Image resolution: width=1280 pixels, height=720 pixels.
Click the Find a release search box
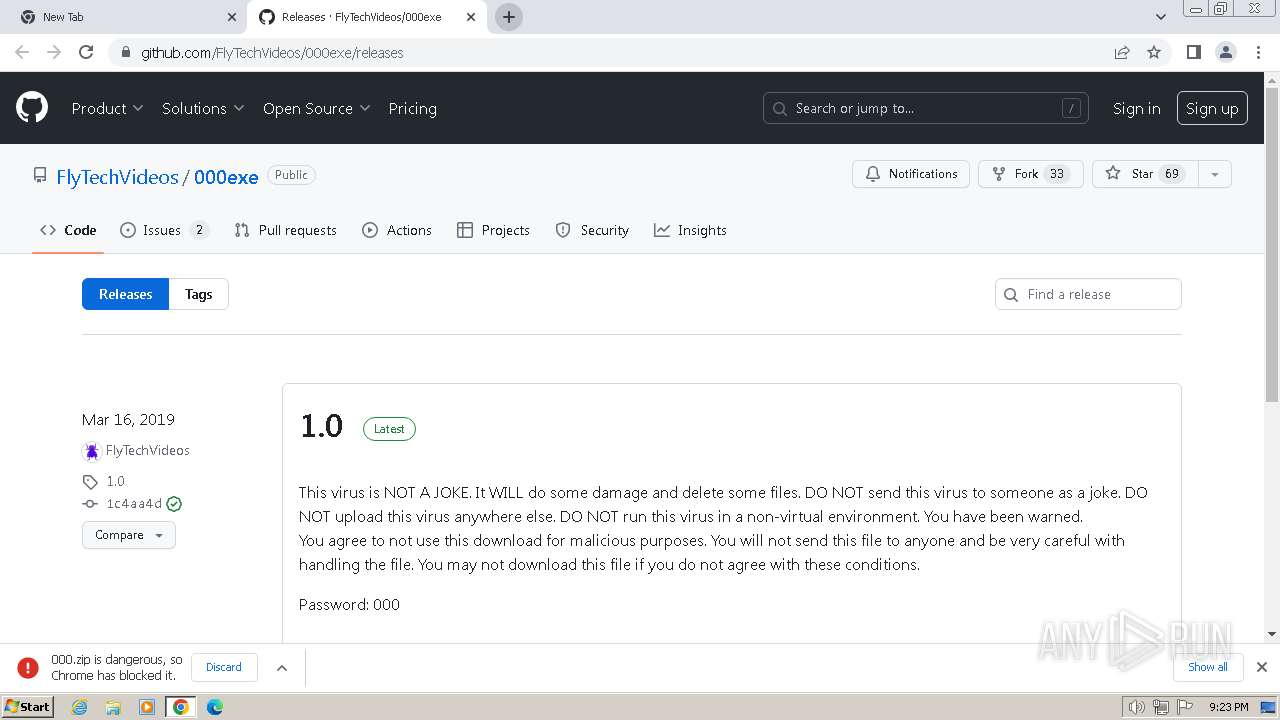tap(1088, 294)
